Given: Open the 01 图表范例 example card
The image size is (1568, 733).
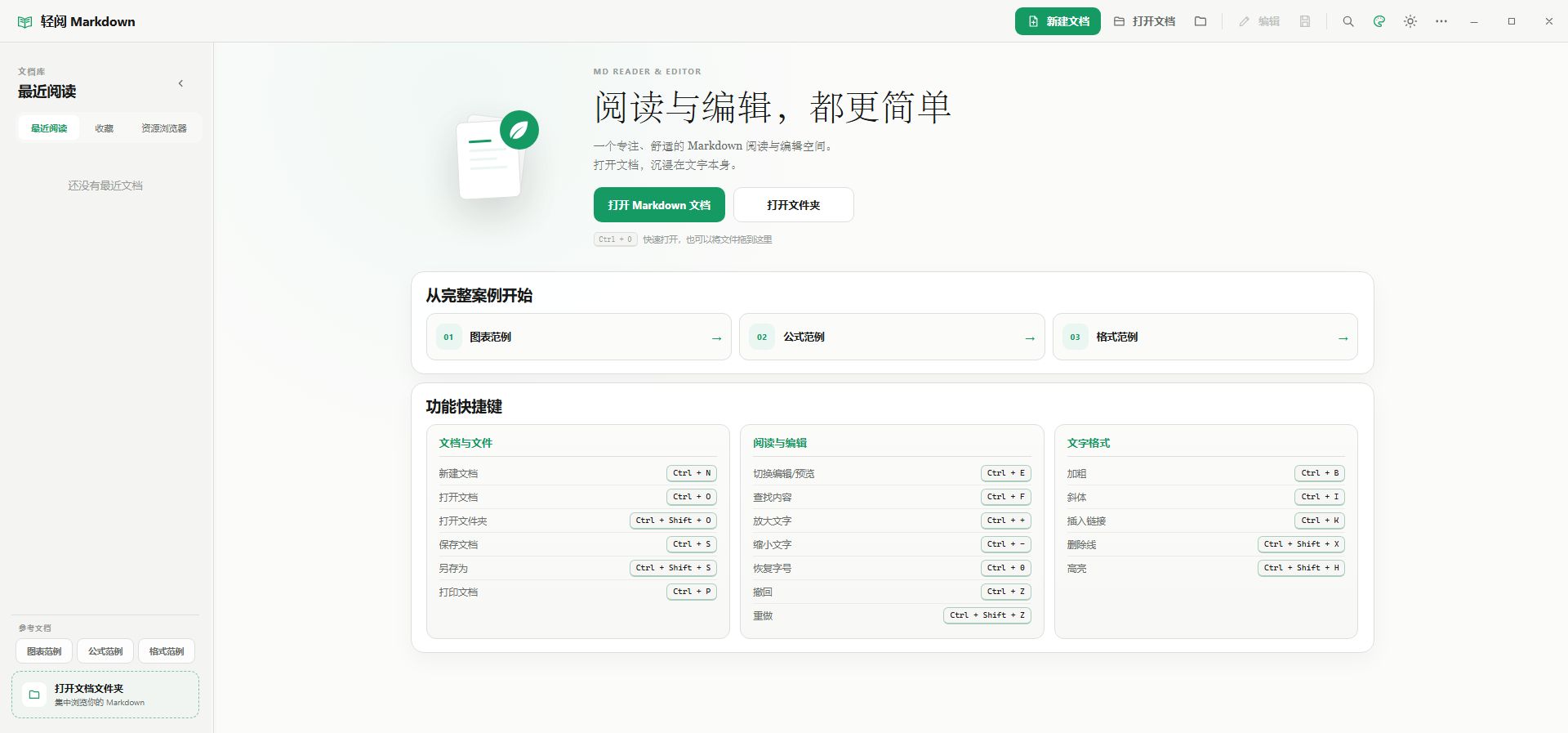Looking at the screenshot, I should click(x=579, y=337).
